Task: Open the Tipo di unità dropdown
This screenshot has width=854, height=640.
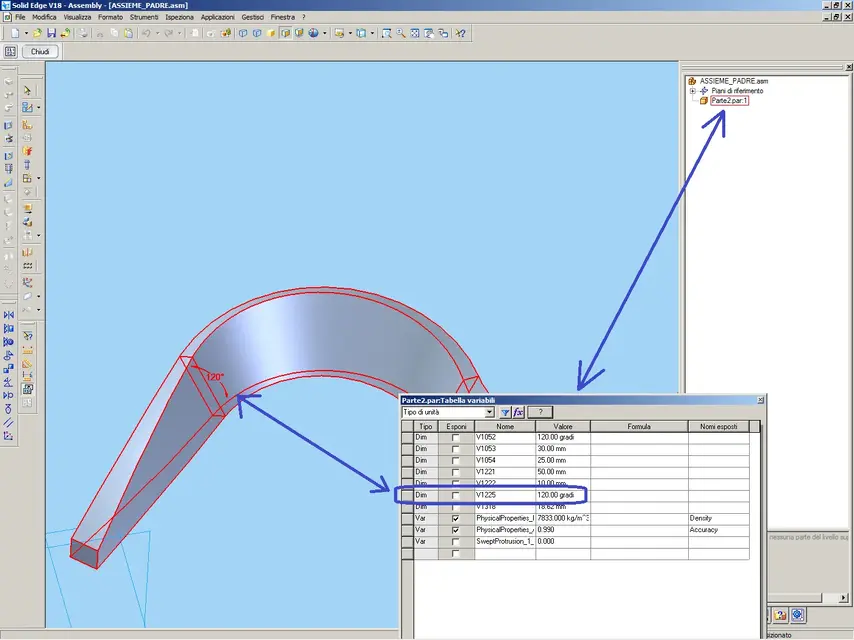Action: coord(489,412)
